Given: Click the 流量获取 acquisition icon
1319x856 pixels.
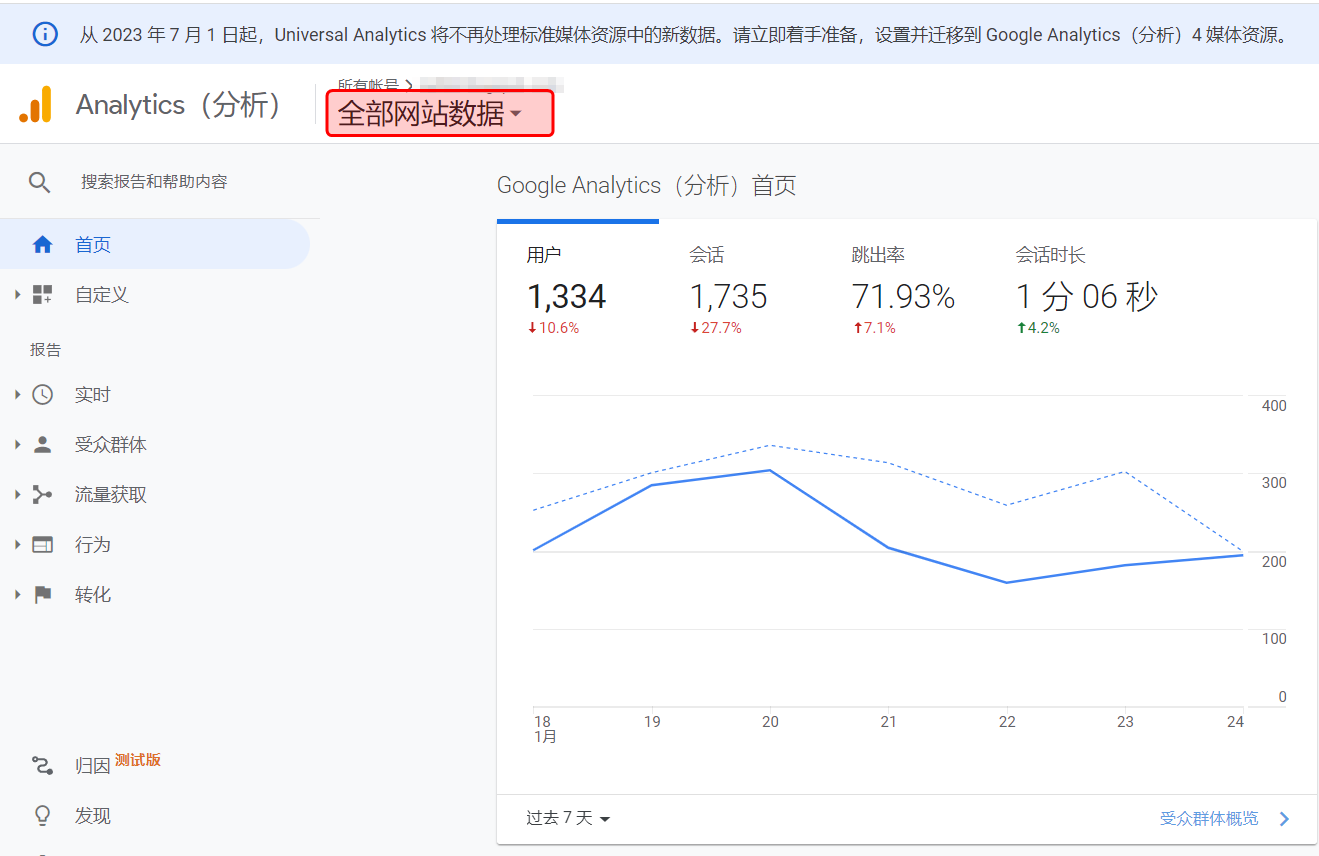Looking at the screenshot, I should [42, 495].
